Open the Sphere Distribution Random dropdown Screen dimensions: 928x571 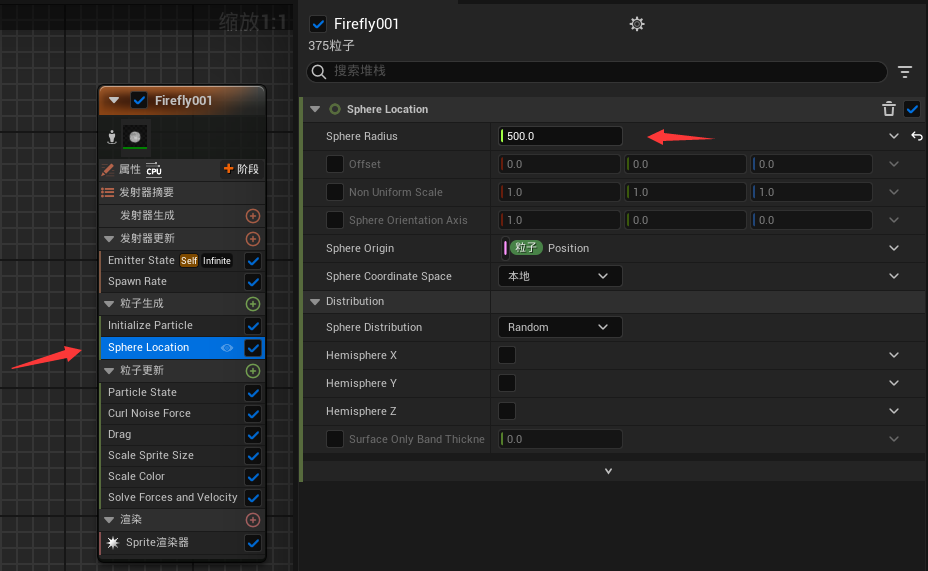click(x=560, y=327)
